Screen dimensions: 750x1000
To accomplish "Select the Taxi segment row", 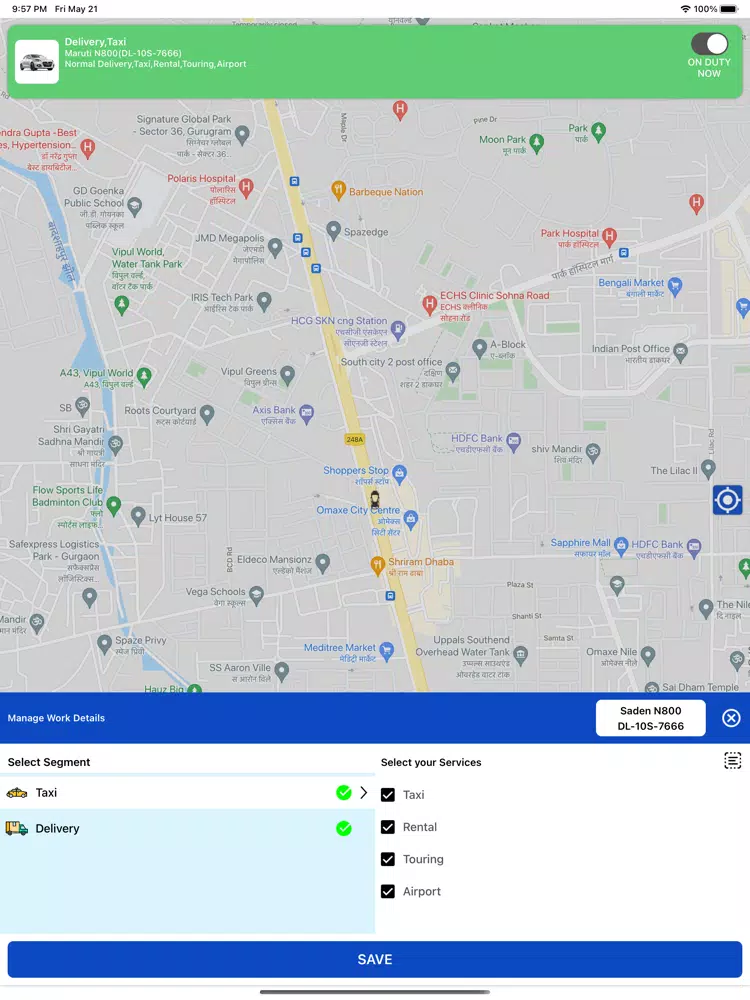I will coord(188,793).
